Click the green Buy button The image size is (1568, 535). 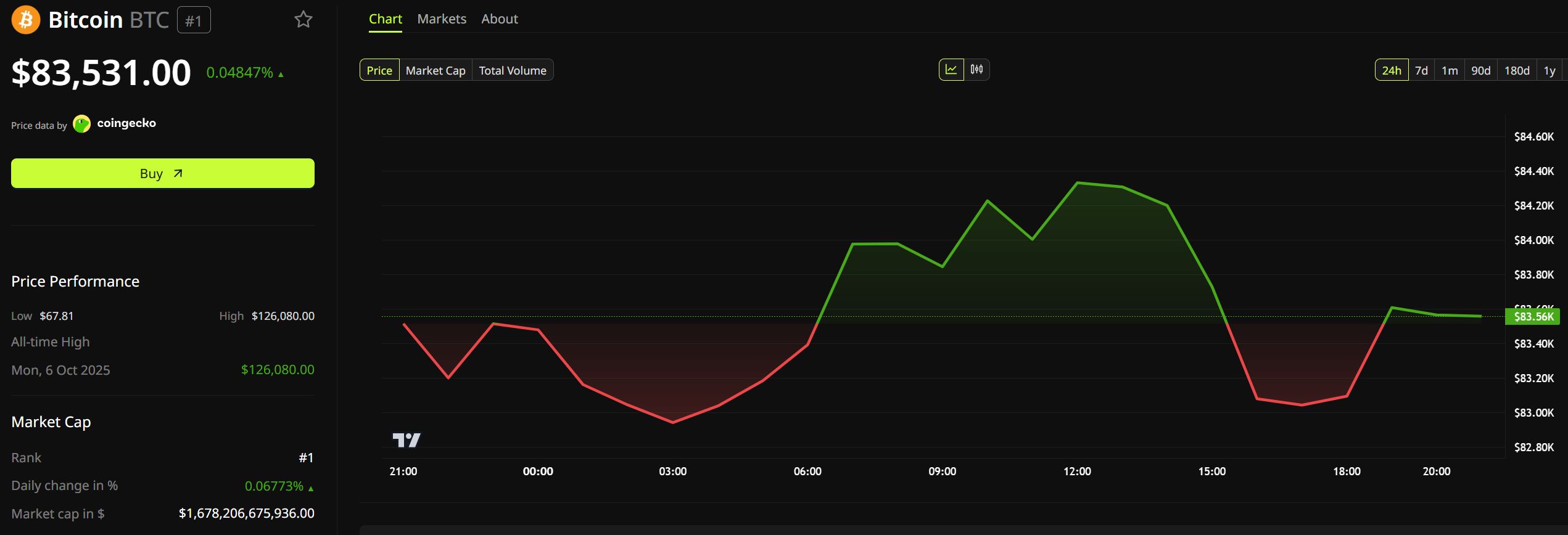163,173
